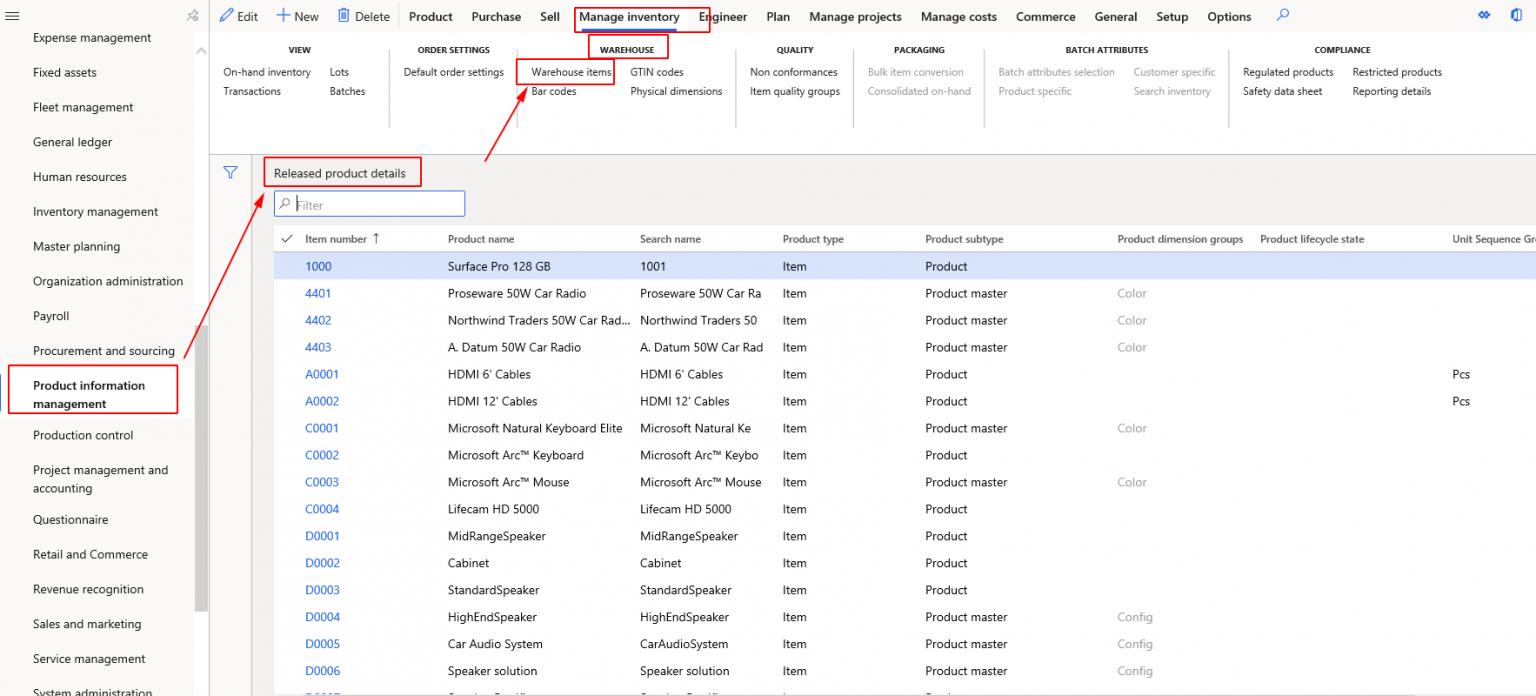Image resolution: width=1536 pixels, height=696 pixels.
Task: Toggle the select-all checkmark in grid header
Action: coord(287,239)
